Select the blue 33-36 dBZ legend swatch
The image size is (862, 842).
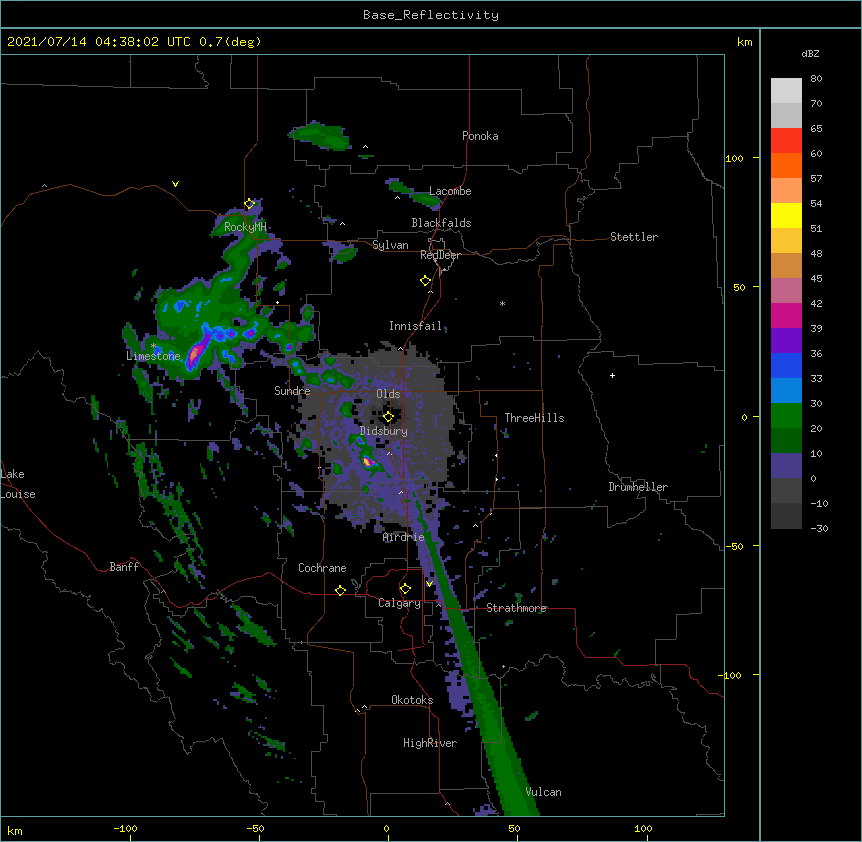point(786,365)
